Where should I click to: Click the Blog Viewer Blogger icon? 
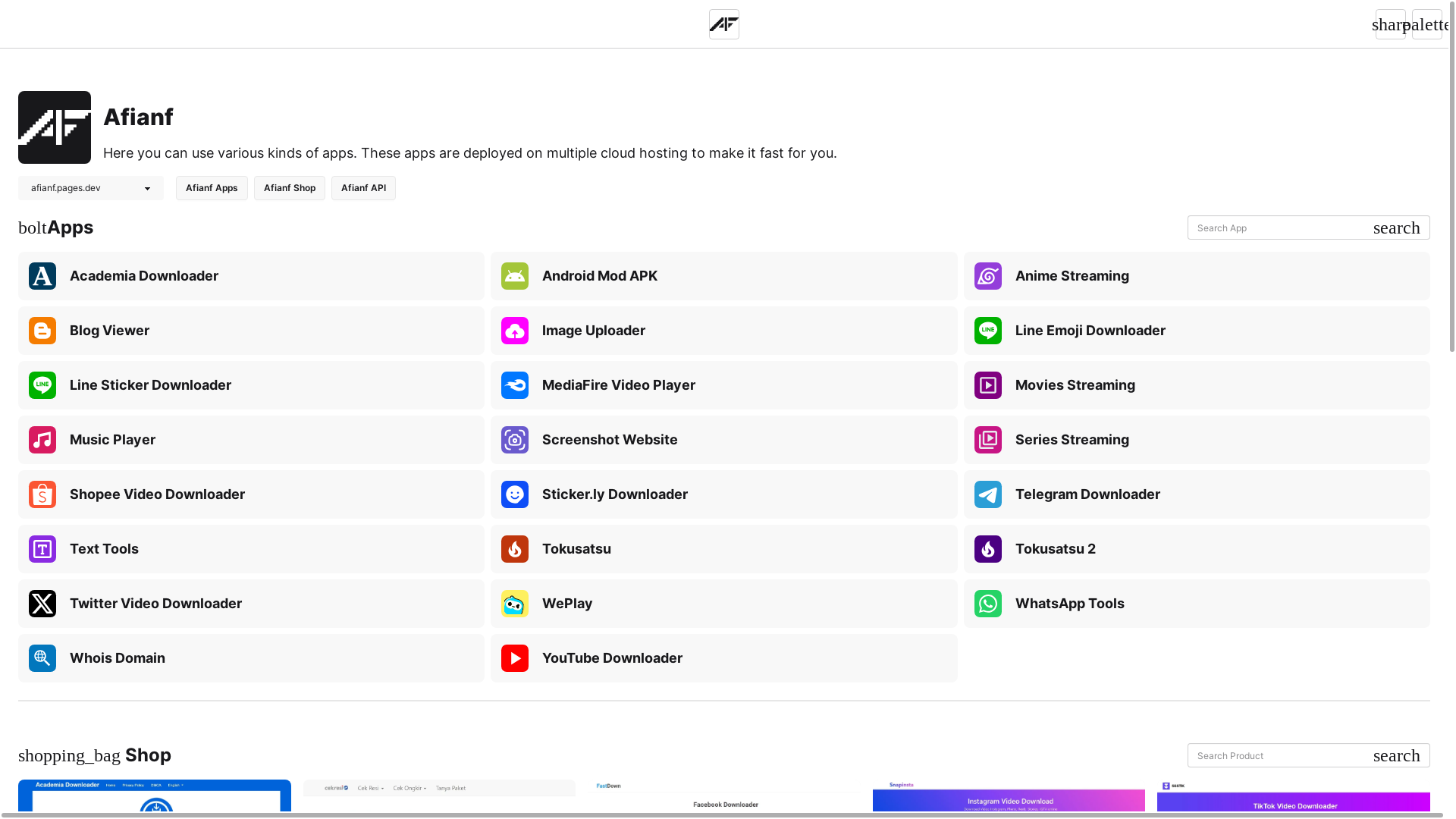coord(42,331)
